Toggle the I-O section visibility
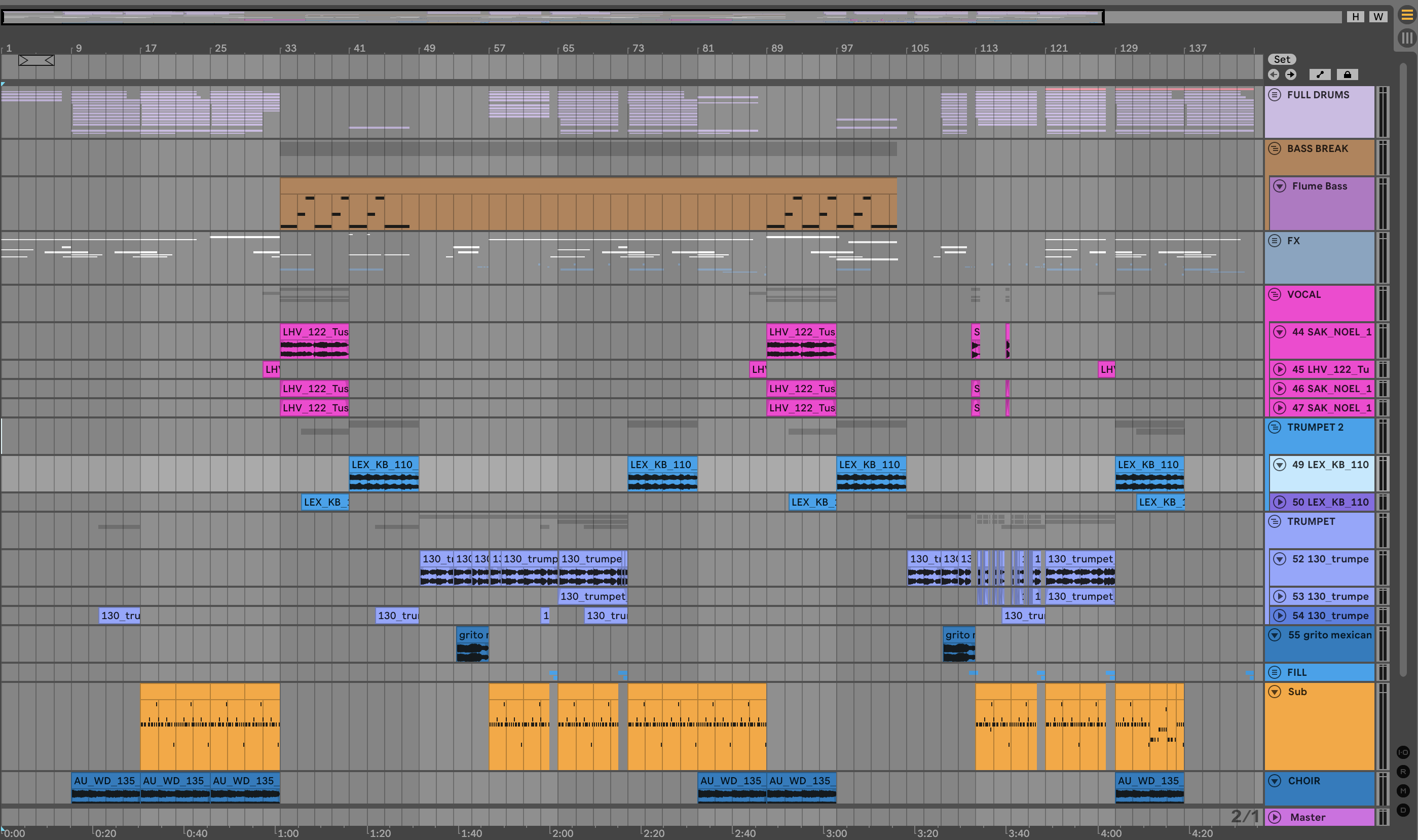1418x840 pixels. (x=1403, y=752)
